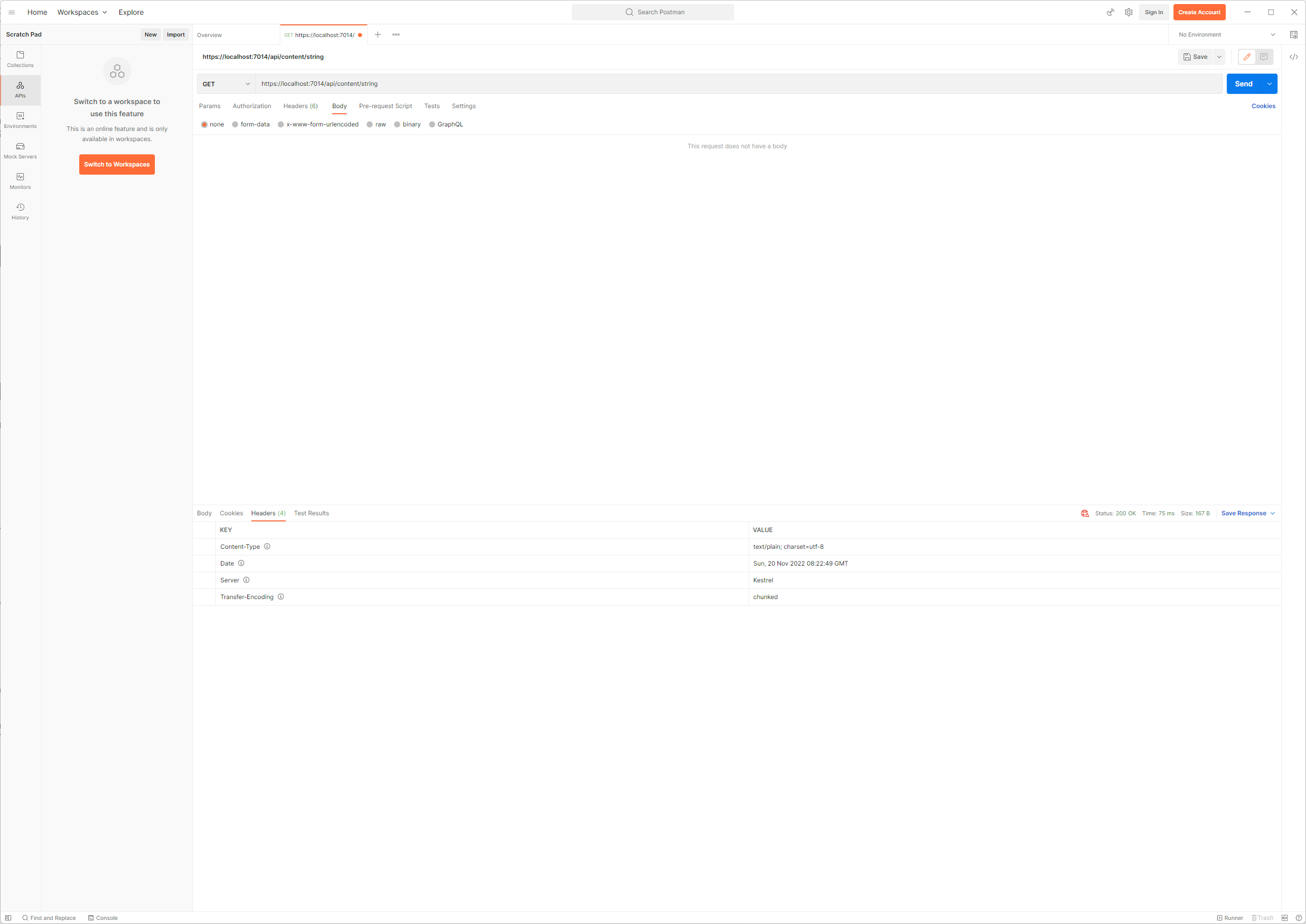Open Mock Servers sidebar icon

coord(20,150)
